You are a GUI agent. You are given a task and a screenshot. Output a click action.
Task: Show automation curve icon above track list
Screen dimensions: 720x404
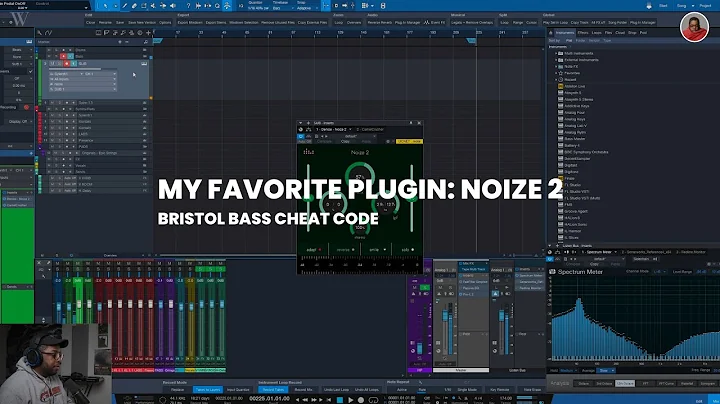coord(48,33)
